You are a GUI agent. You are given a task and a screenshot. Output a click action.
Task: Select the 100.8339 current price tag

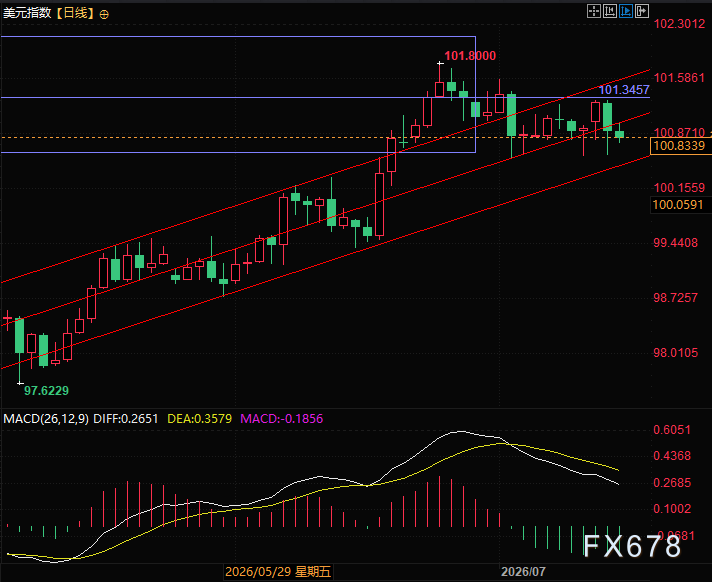679,146
